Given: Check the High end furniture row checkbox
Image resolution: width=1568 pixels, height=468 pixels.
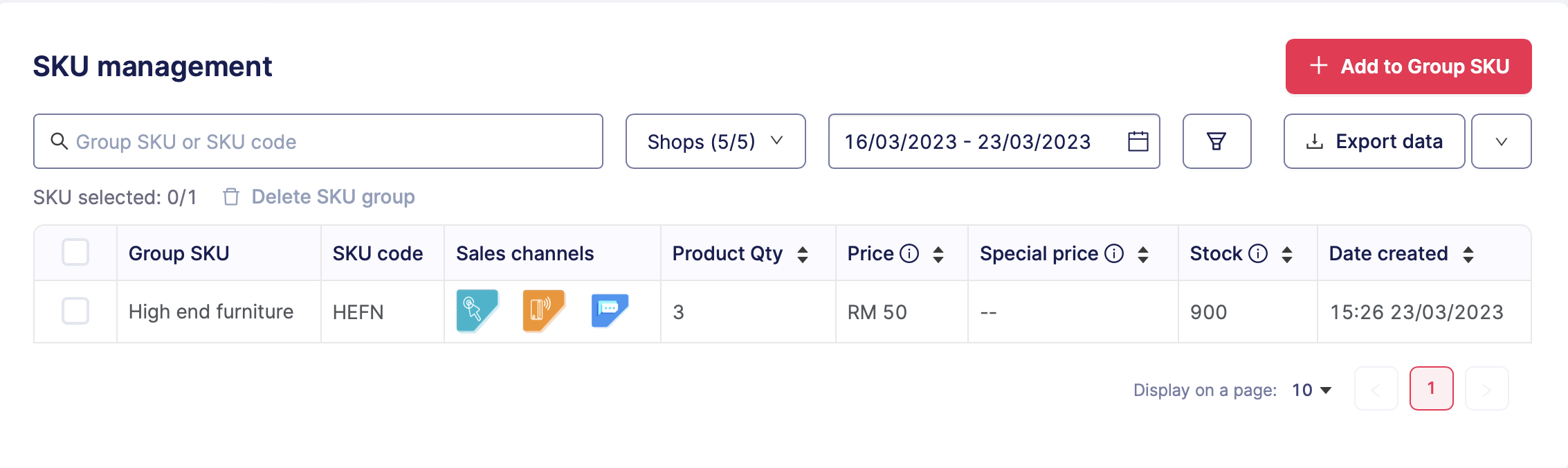Looking at the screenshot, I should pos(75,312).
